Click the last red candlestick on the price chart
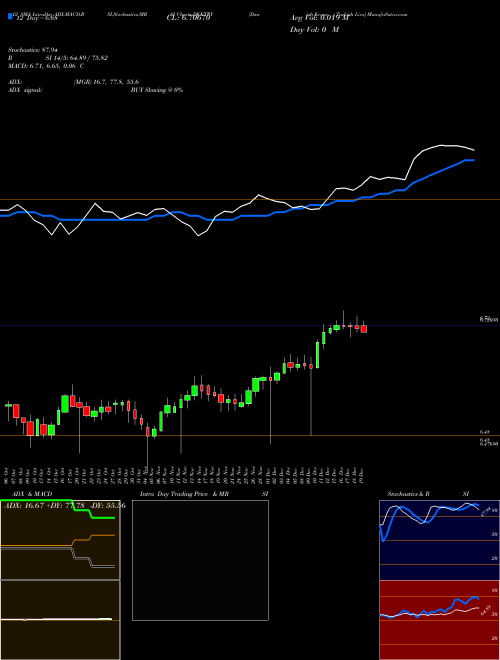Image resolution: width=500 pixels, height=660 pixels. 364,328
